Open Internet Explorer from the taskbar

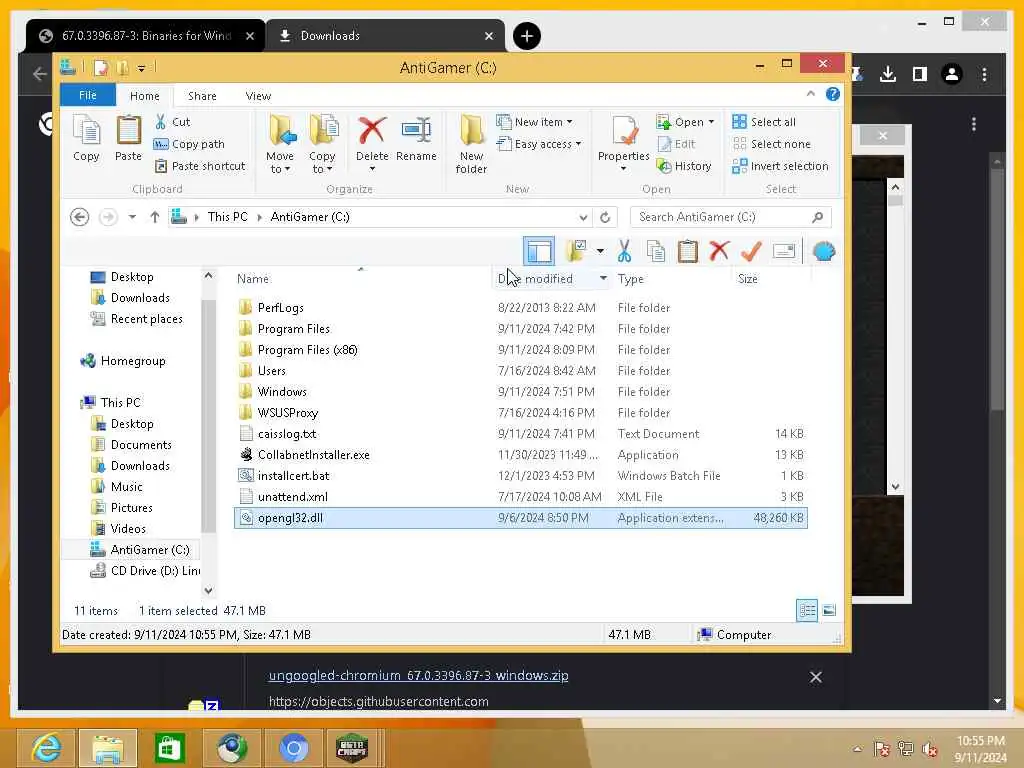[x=45, y=748]
